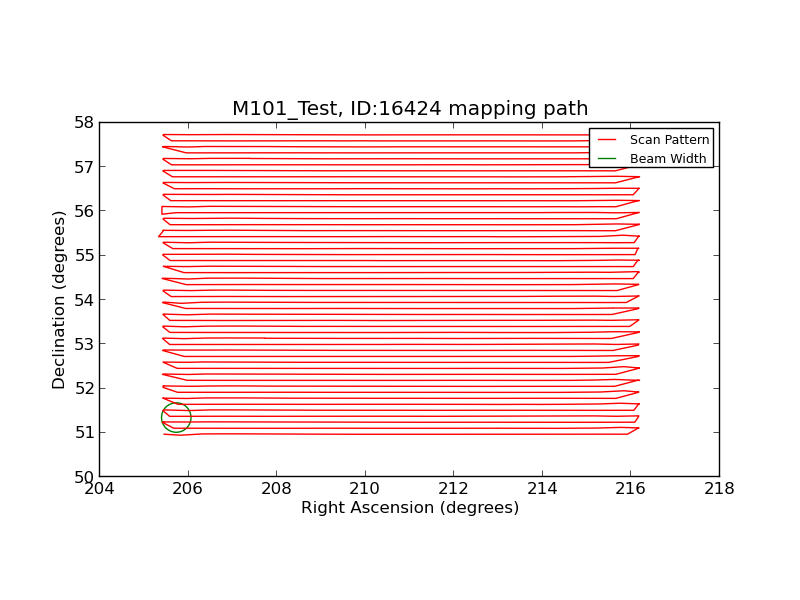Click the 'Declination (degrees)' axis label
Screen dimensions: 800x600
click(59, 301)
